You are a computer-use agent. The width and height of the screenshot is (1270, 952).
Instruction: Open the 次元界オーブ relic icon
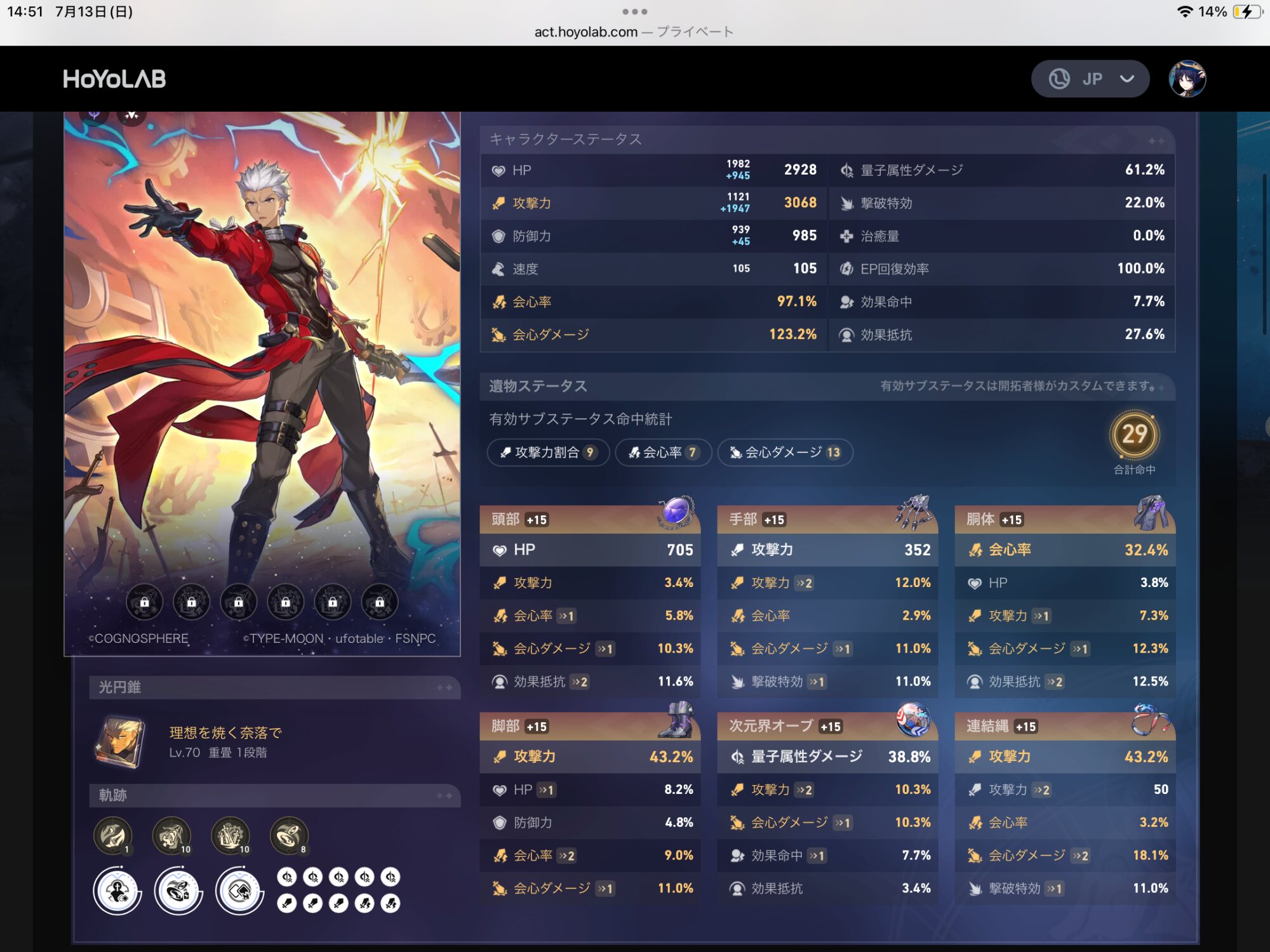tap(913, 719)
